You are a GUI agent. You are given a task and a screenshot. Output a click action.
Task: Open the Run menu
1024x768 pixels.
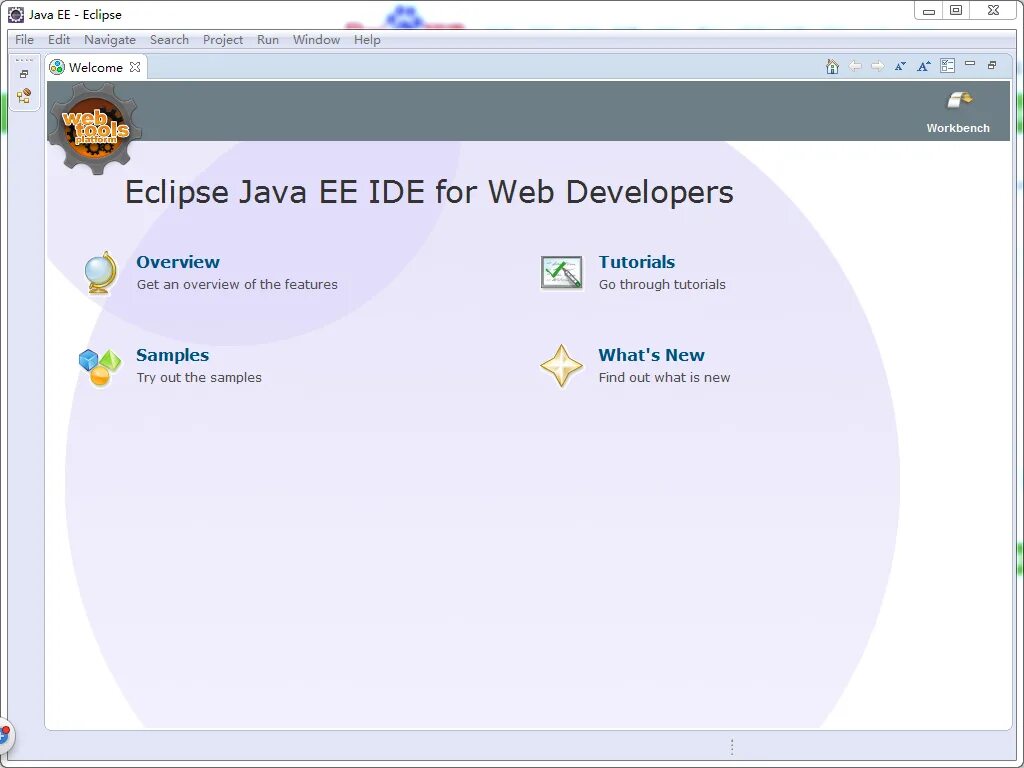coord(268,40)
